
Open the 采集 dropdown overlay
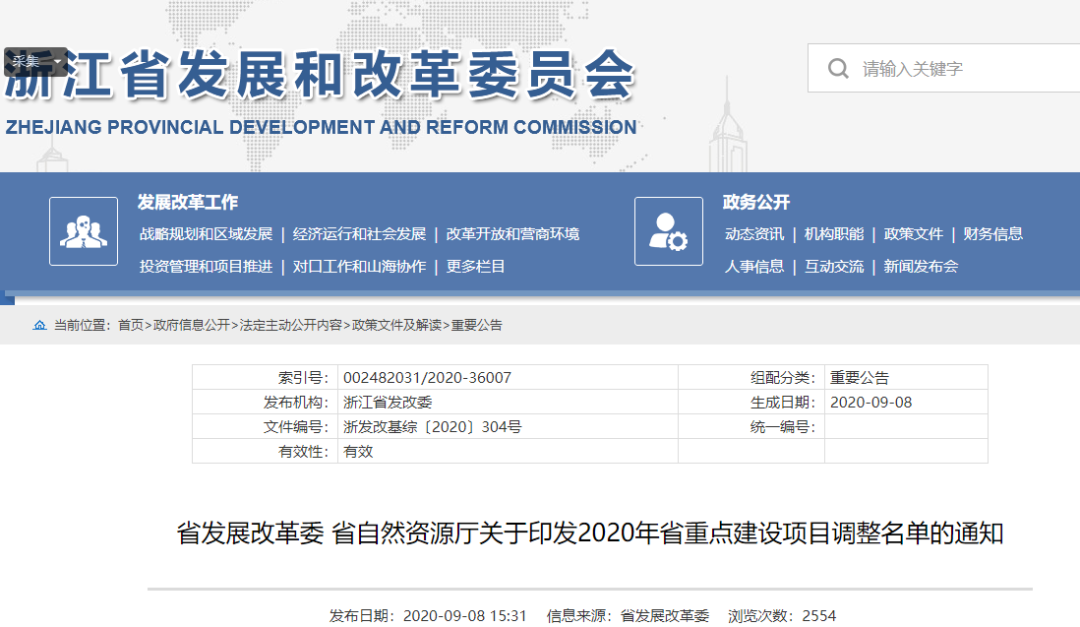tap(37, 62)
